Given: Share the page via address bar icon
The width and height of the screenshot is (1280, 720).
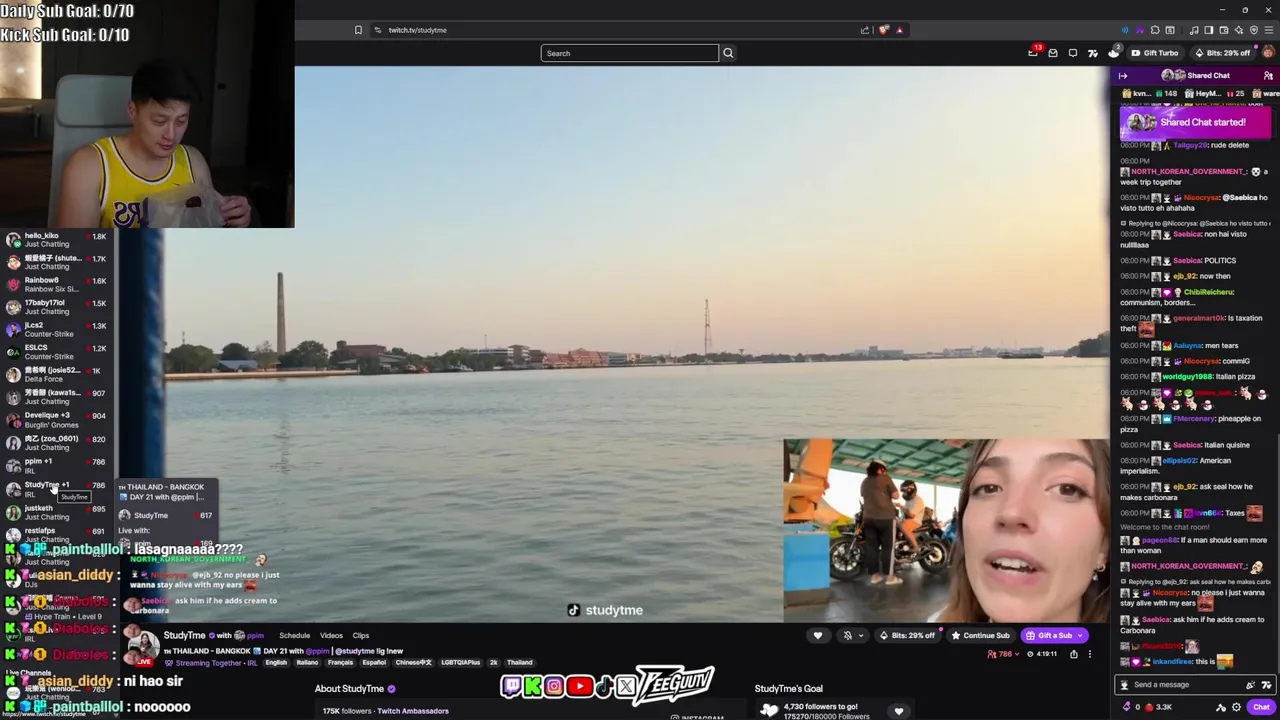Looking at the screenshot, I should coord(865,30).
